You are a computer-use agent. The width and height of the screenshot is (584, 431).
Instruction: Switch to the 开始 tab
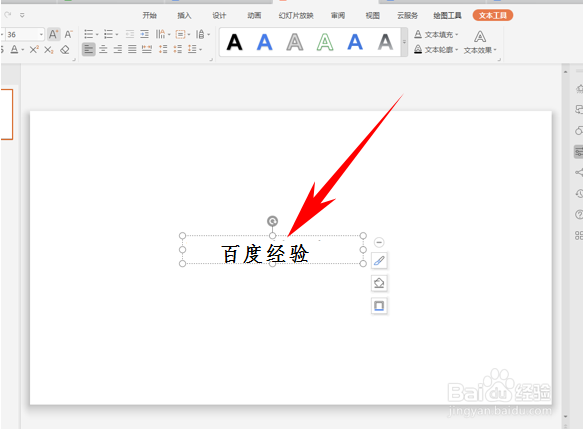click(x=149, y=15)
